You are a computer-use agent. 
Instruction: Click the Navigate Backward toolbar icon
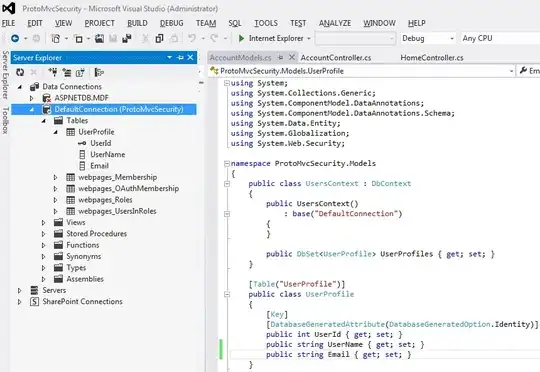[x=15, y=38]
